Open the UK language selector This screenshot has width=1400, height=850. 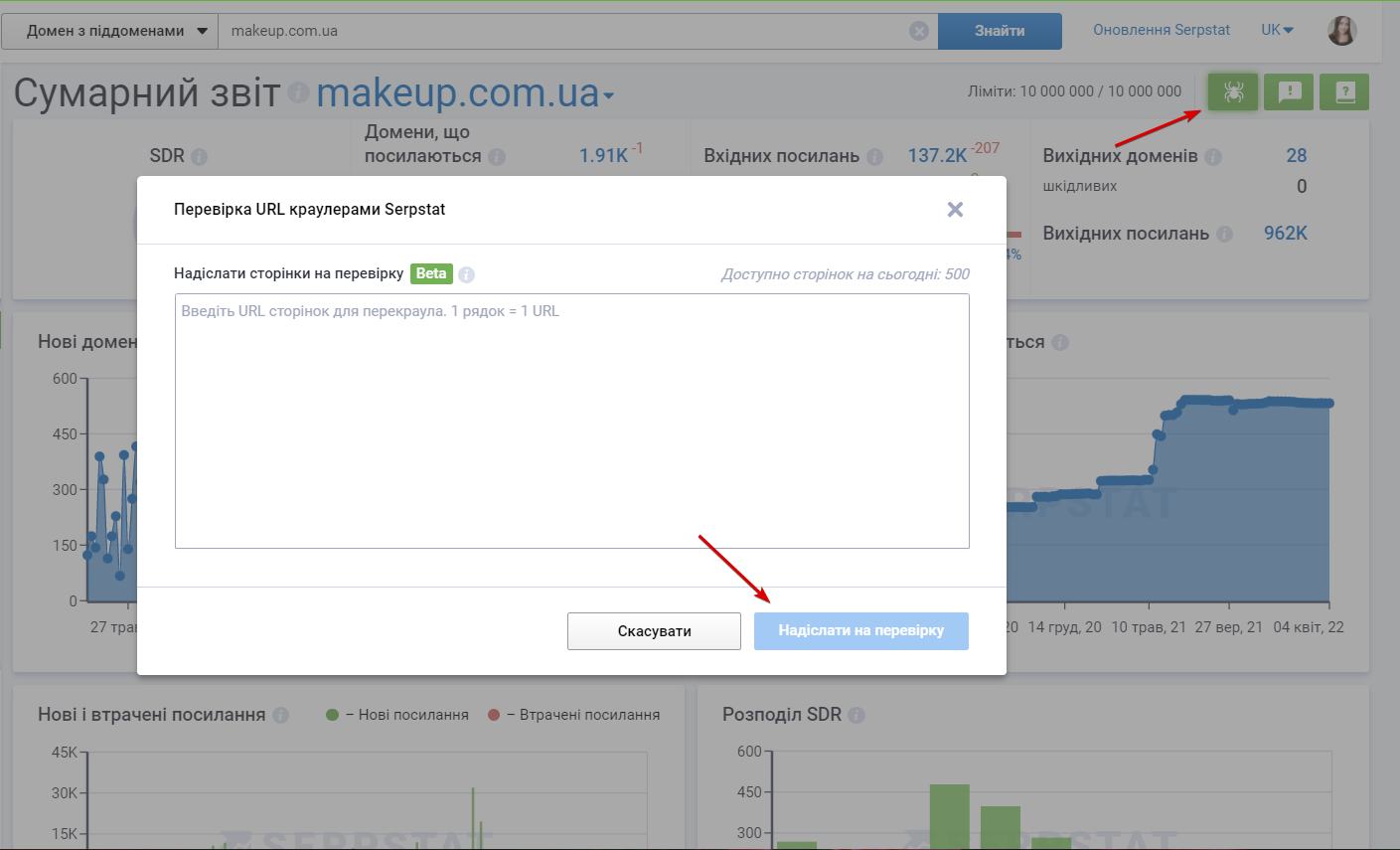pyautogui.click(x=1277, y=30)
